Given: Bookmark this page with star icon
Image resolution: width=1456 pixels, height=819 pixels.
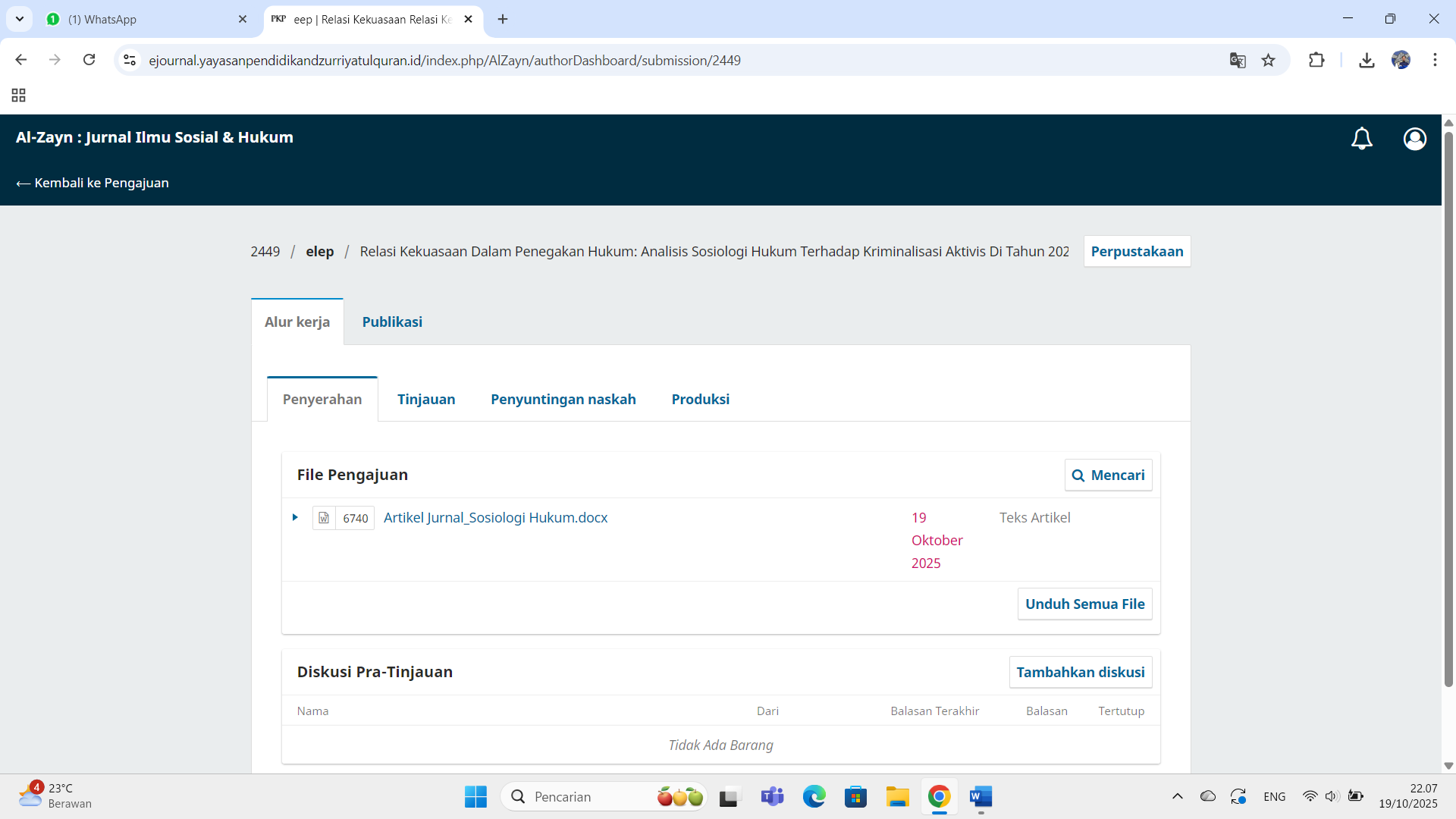Looking at the screenshot, I should 1268,60.
